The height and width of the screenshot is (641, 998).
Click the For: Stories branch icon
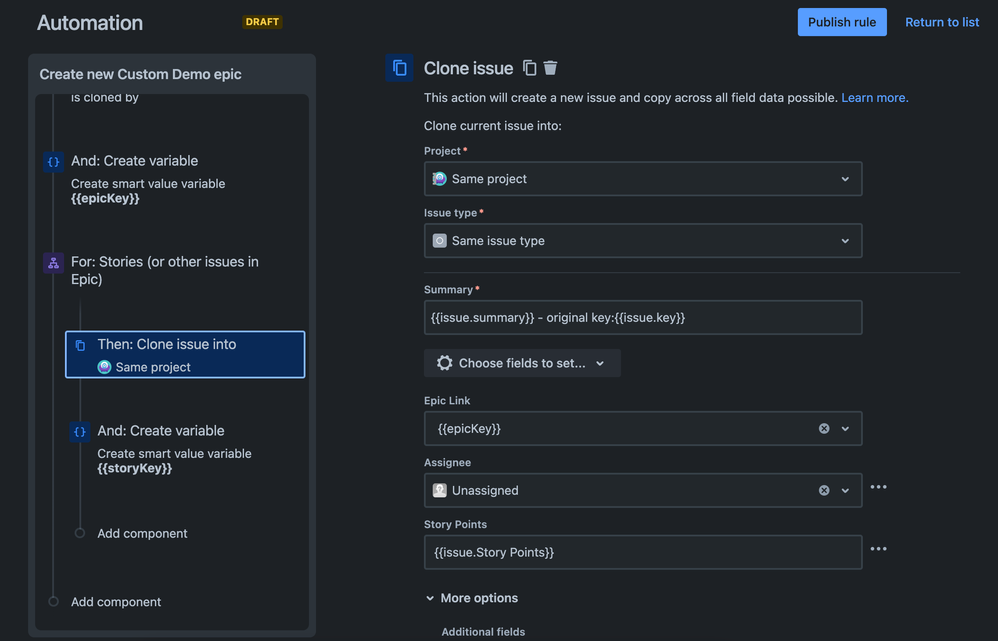click(x=53, y=262)
